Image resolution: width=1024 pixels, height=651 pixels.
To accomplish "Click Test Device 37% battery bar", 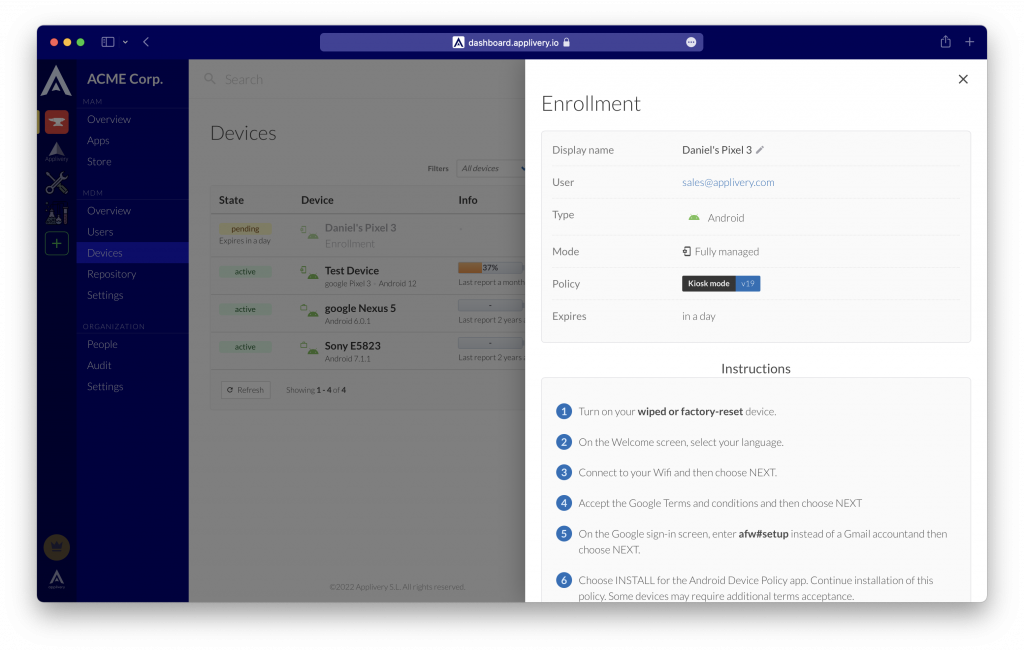I will (491, 268).
